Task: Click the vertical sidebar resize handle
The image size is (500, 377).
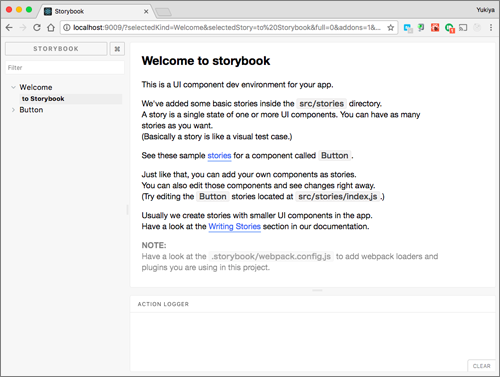Action: pos(127,210)
